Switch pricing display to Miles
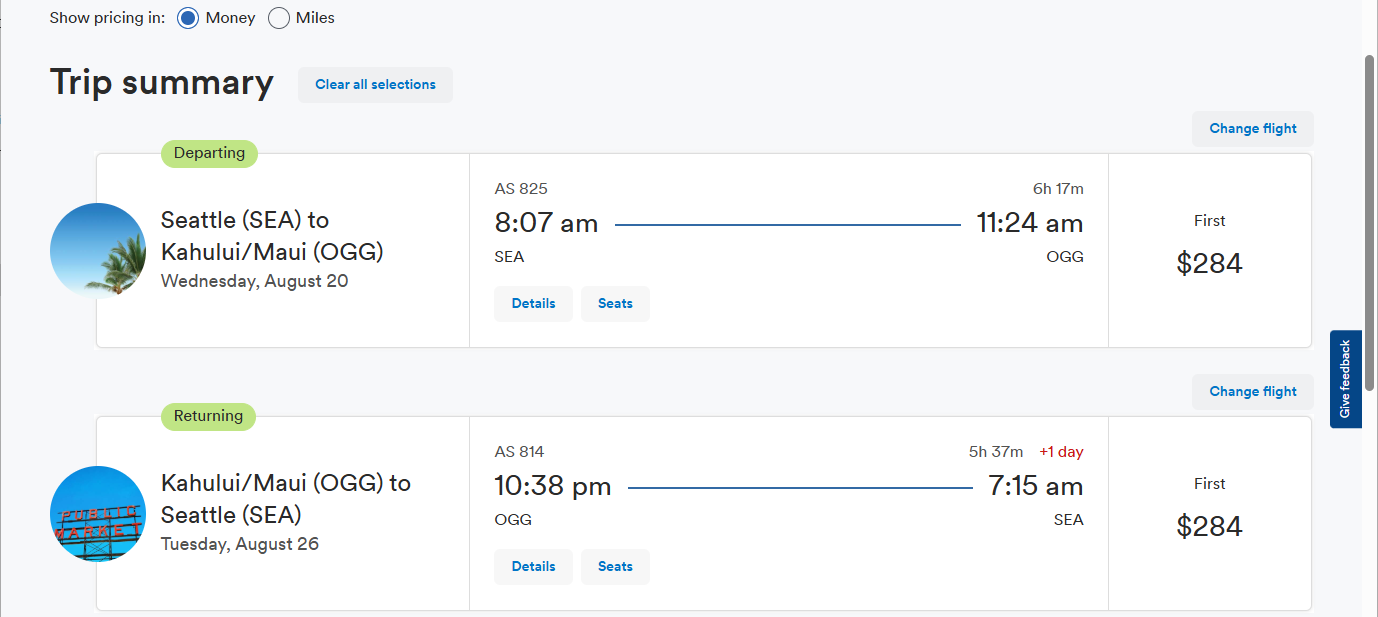The width and height of the screenshot is (1378, 617). pyautogui.click(x=279, y=18)
